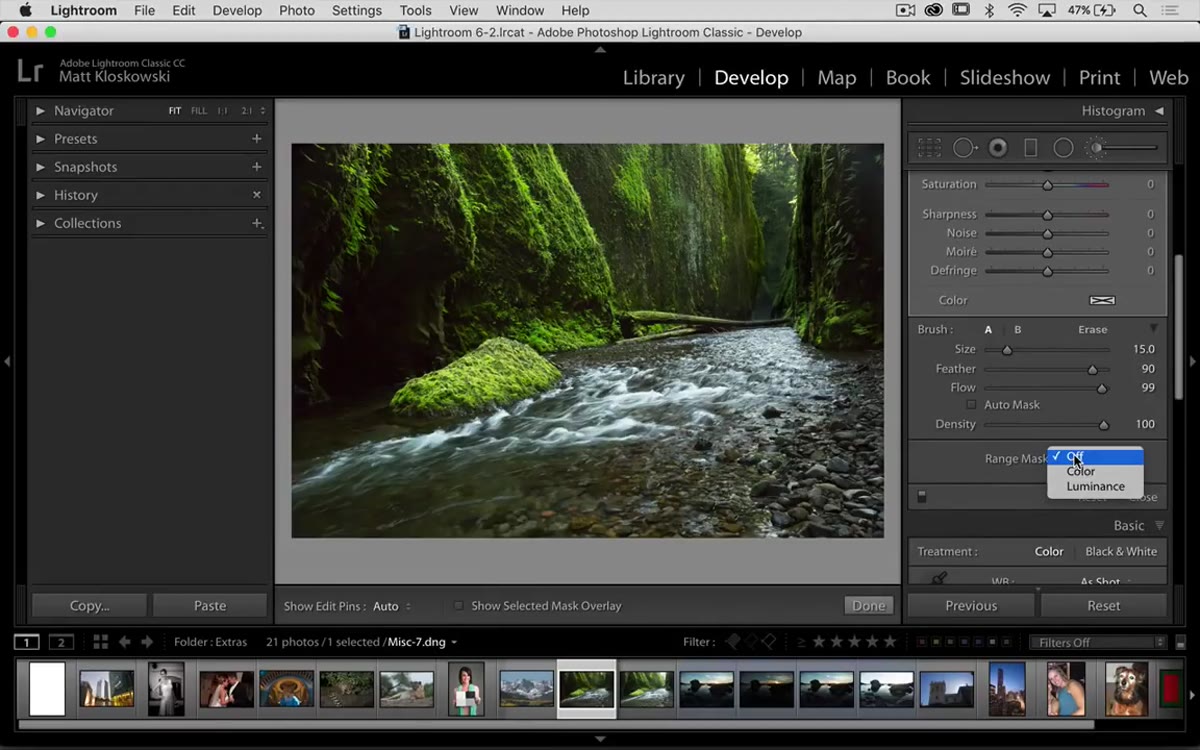
Task: Select the Red Eye Correction tool
Action: click(997, 148)
